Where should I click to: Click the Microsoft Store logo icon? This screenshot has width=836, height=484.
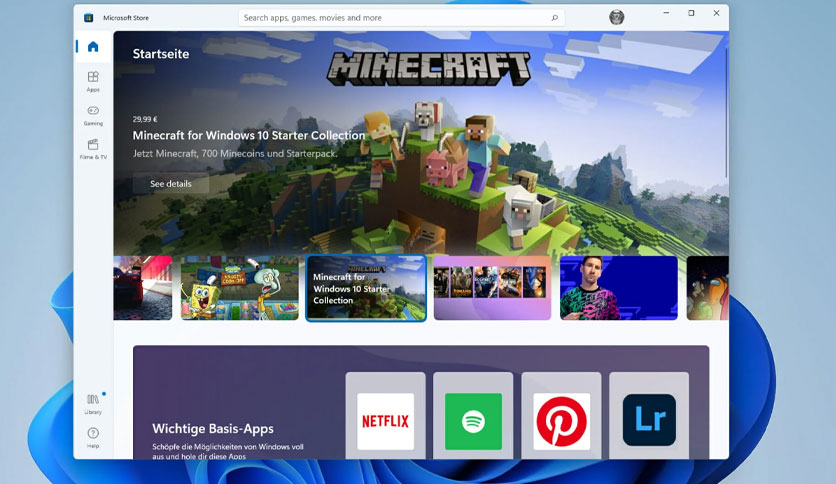89,18
